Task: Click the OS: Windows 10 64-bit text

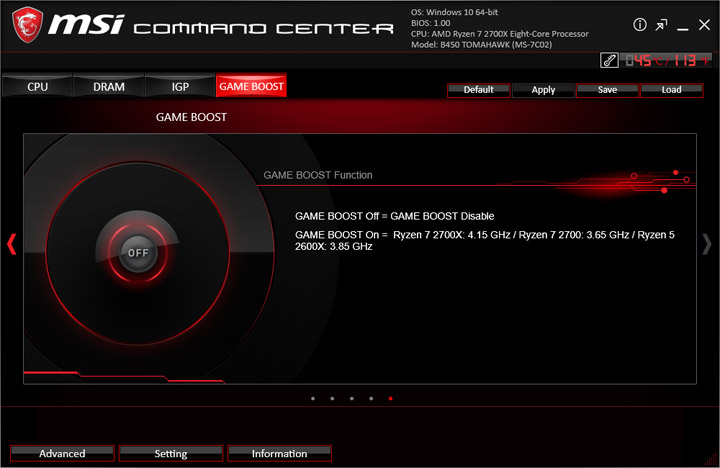Action: [x=454, y=12]
